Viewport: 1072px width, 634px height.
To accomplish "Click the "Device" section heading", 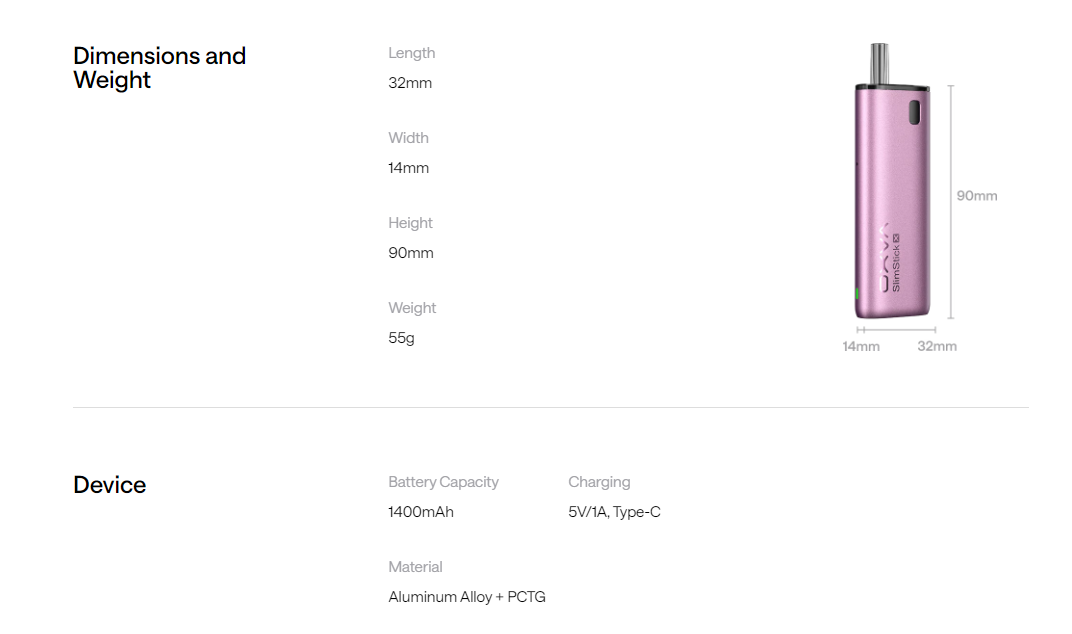I will point(110,485).
